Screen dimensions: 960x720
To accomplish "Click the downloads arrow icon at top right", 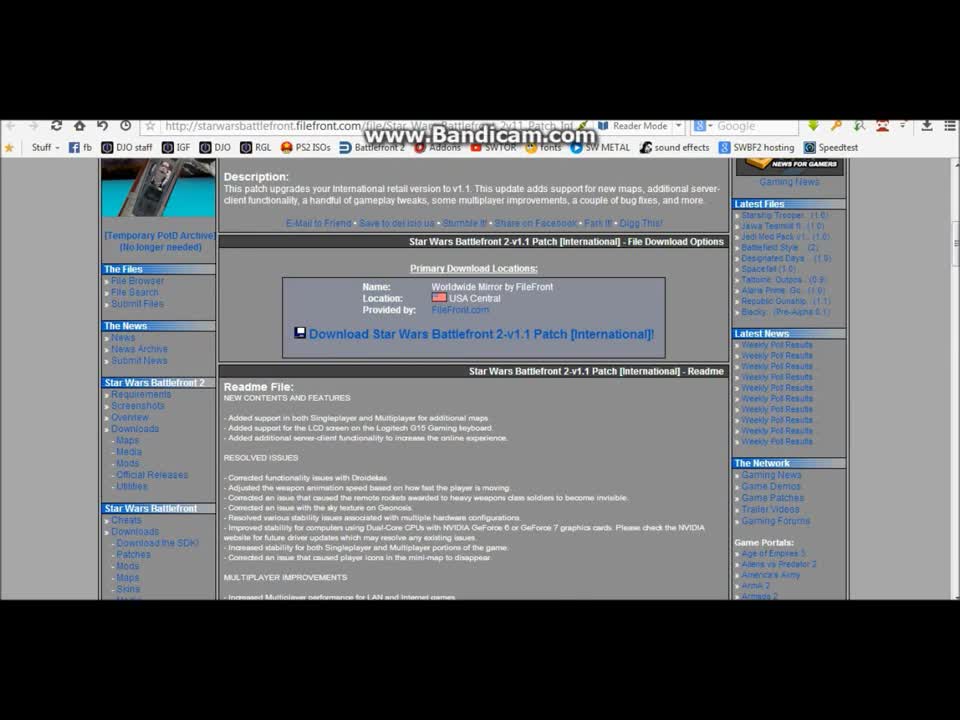I will (x=925, y=126).
